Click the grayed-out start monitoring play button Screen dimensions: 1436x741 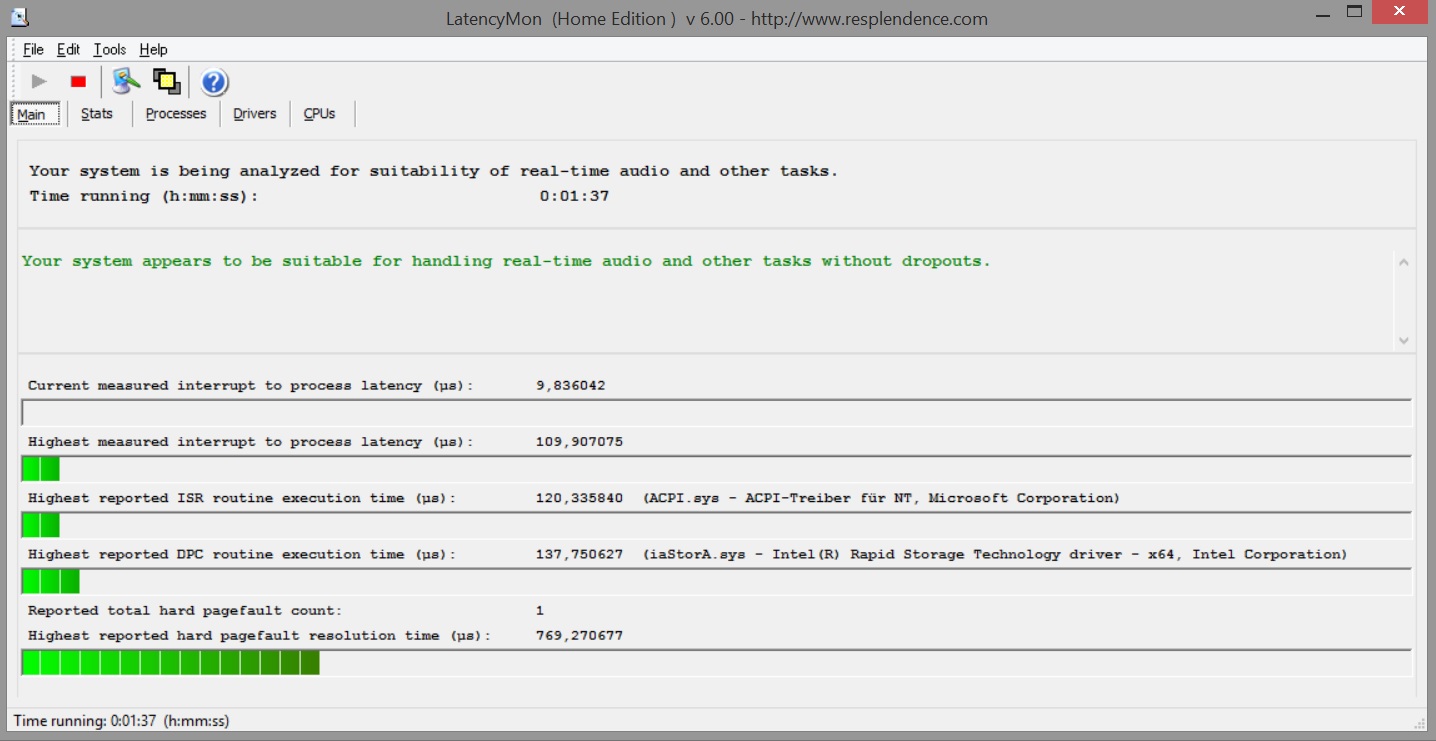39,82
